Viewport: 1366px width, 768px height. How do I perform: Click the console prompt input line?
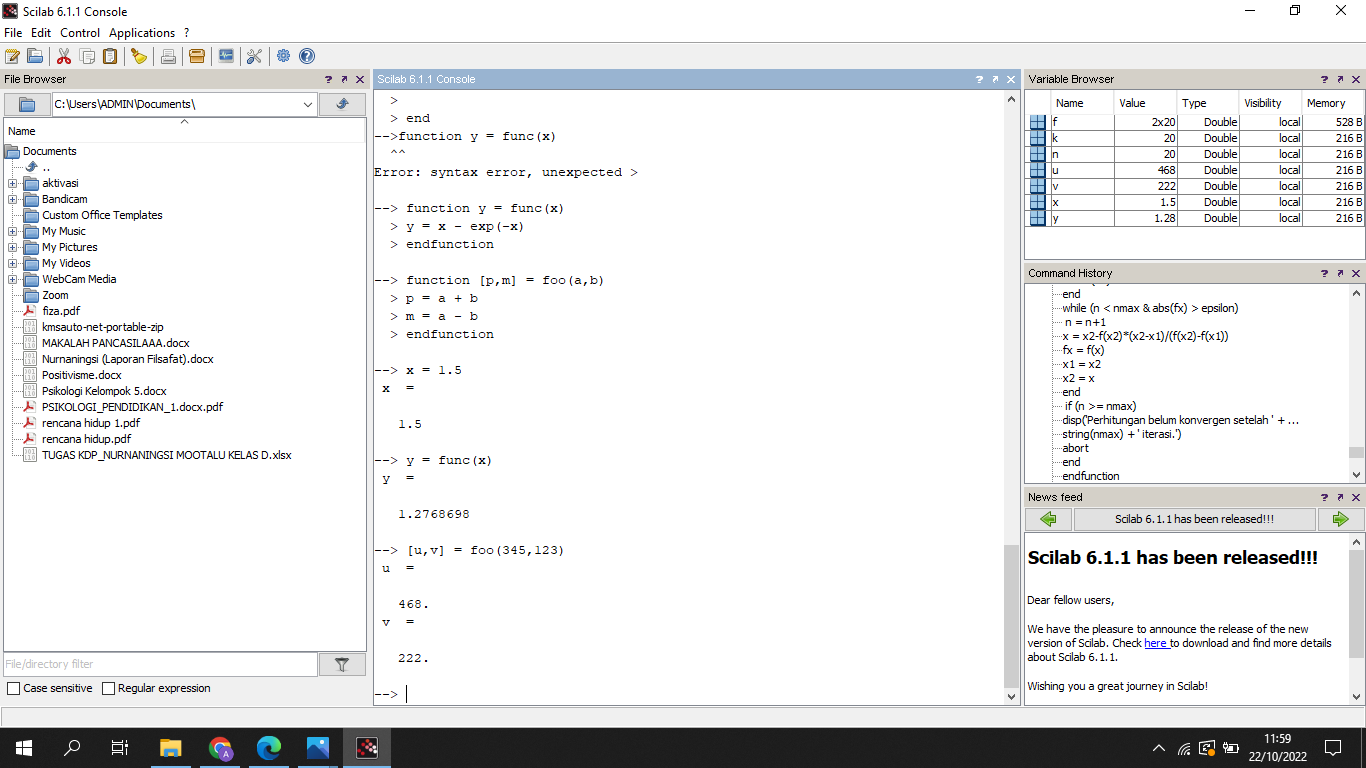pyautogui.click(x=689, y=694)
